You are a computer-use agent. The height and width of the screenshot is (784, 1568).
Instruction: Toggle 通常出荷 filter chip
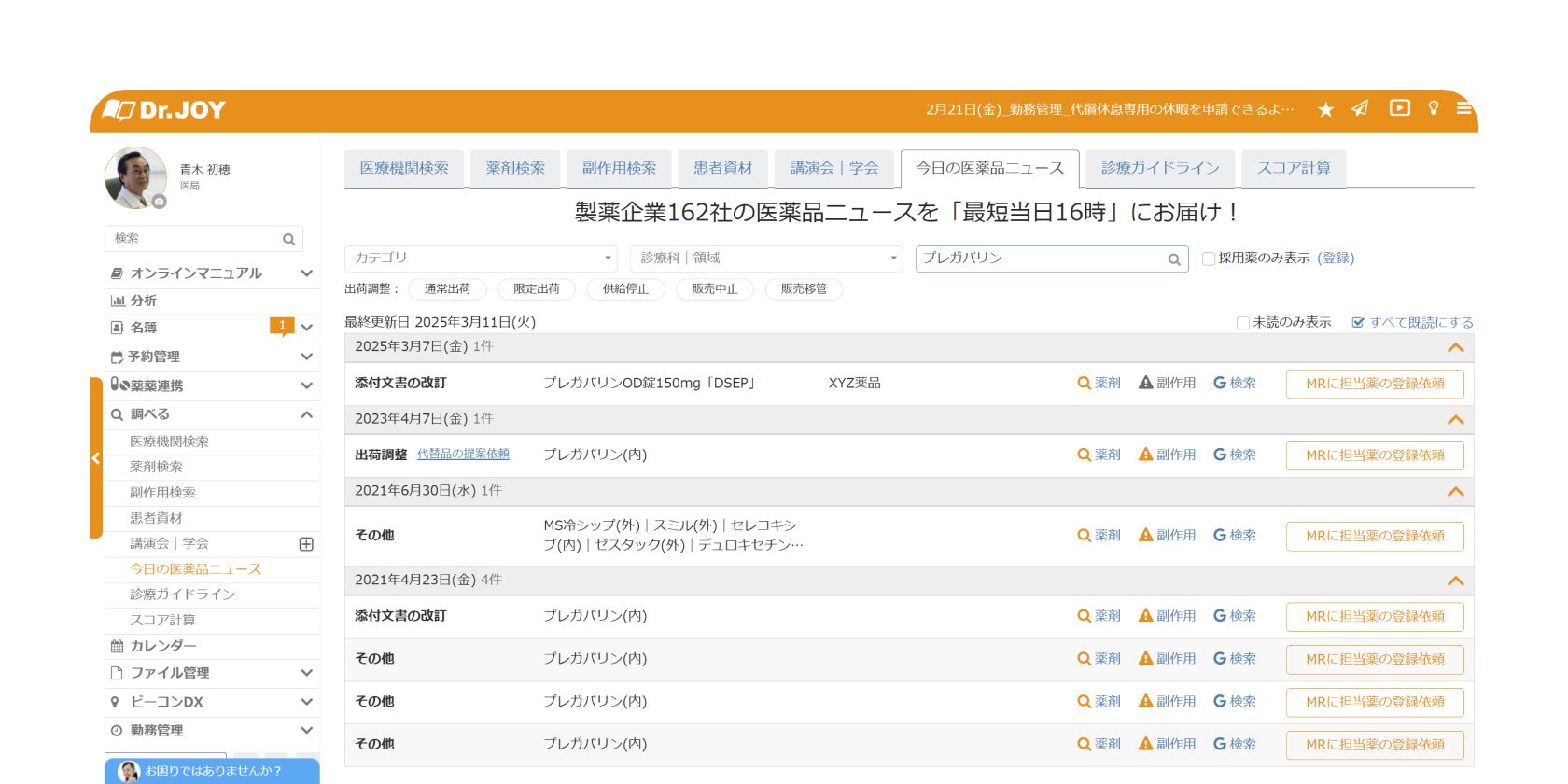(x=448, y=289)
